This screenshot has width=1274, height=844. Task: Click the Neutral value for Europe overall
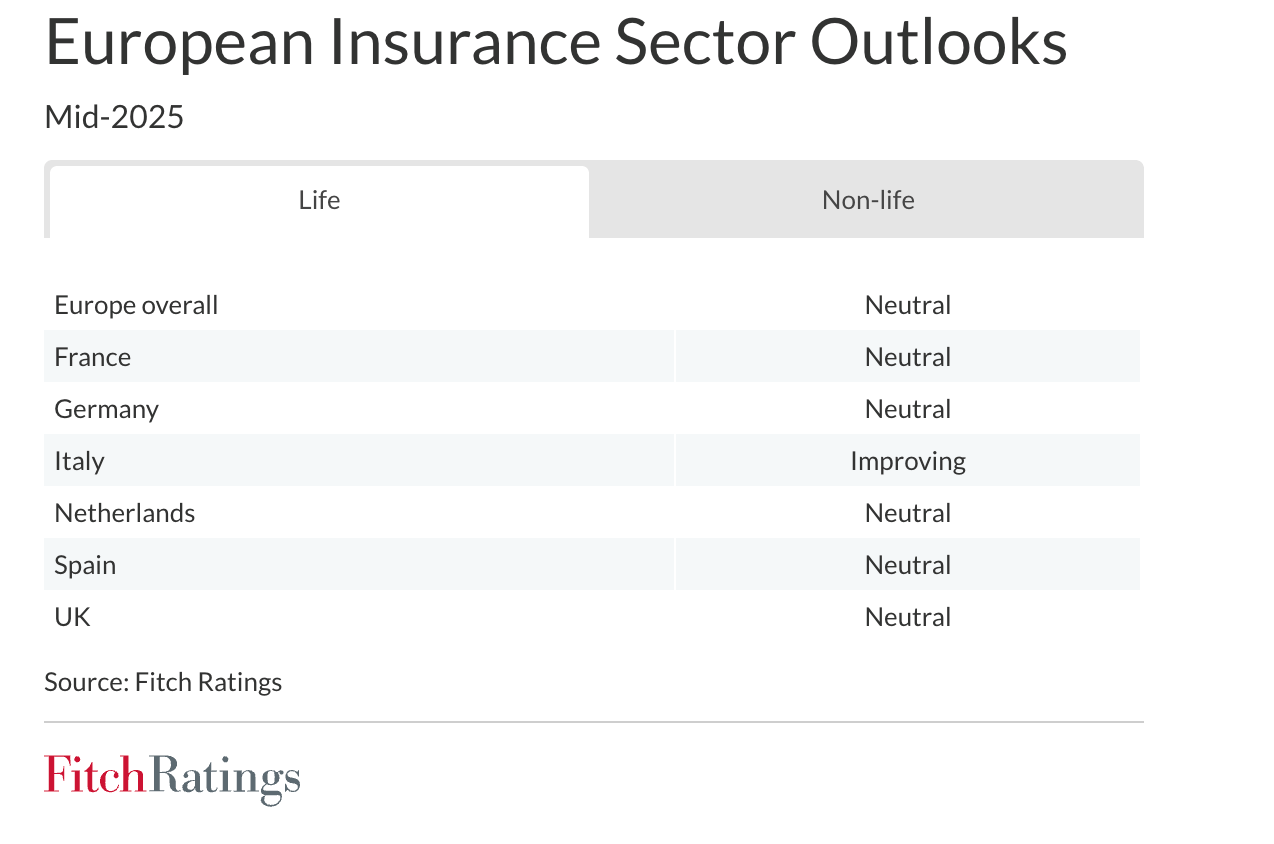908,305
